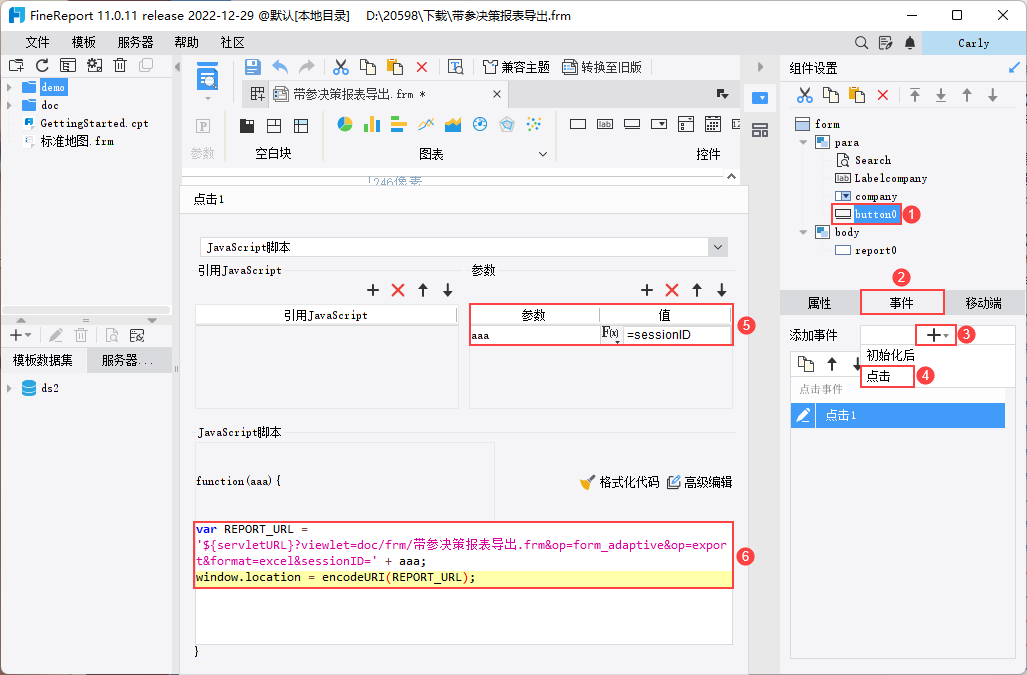Switch to the 移动端 tab
The width and height of the screenshot is (1027, 675).
click(x=984, y=302)
